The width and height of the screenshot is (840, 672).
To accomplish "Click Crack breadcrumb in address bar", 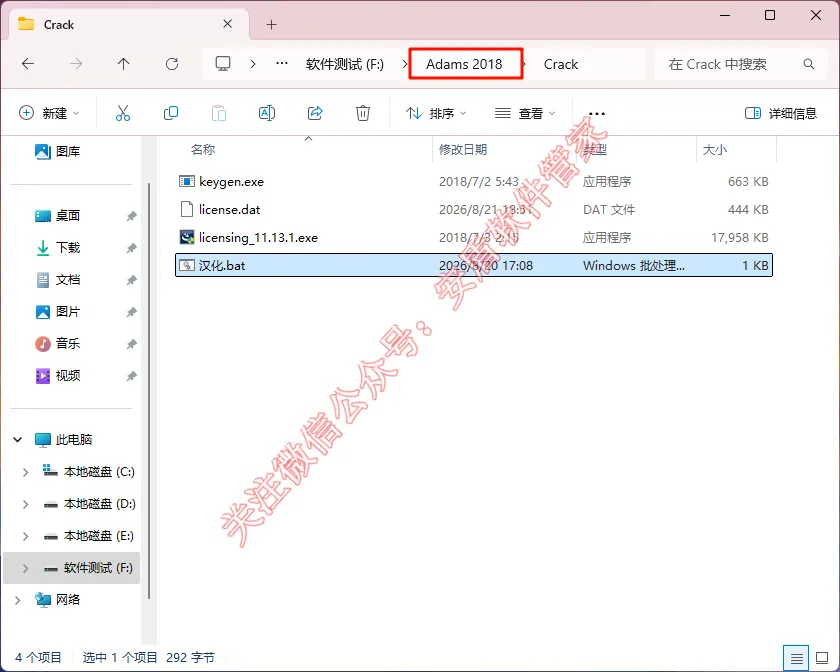I will point(561,64).
